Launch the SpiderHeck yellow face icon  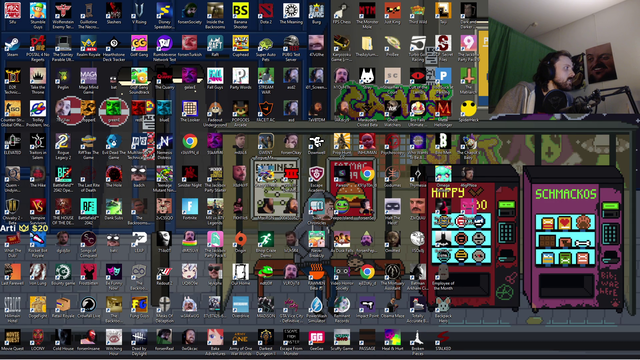click(468, 109)
